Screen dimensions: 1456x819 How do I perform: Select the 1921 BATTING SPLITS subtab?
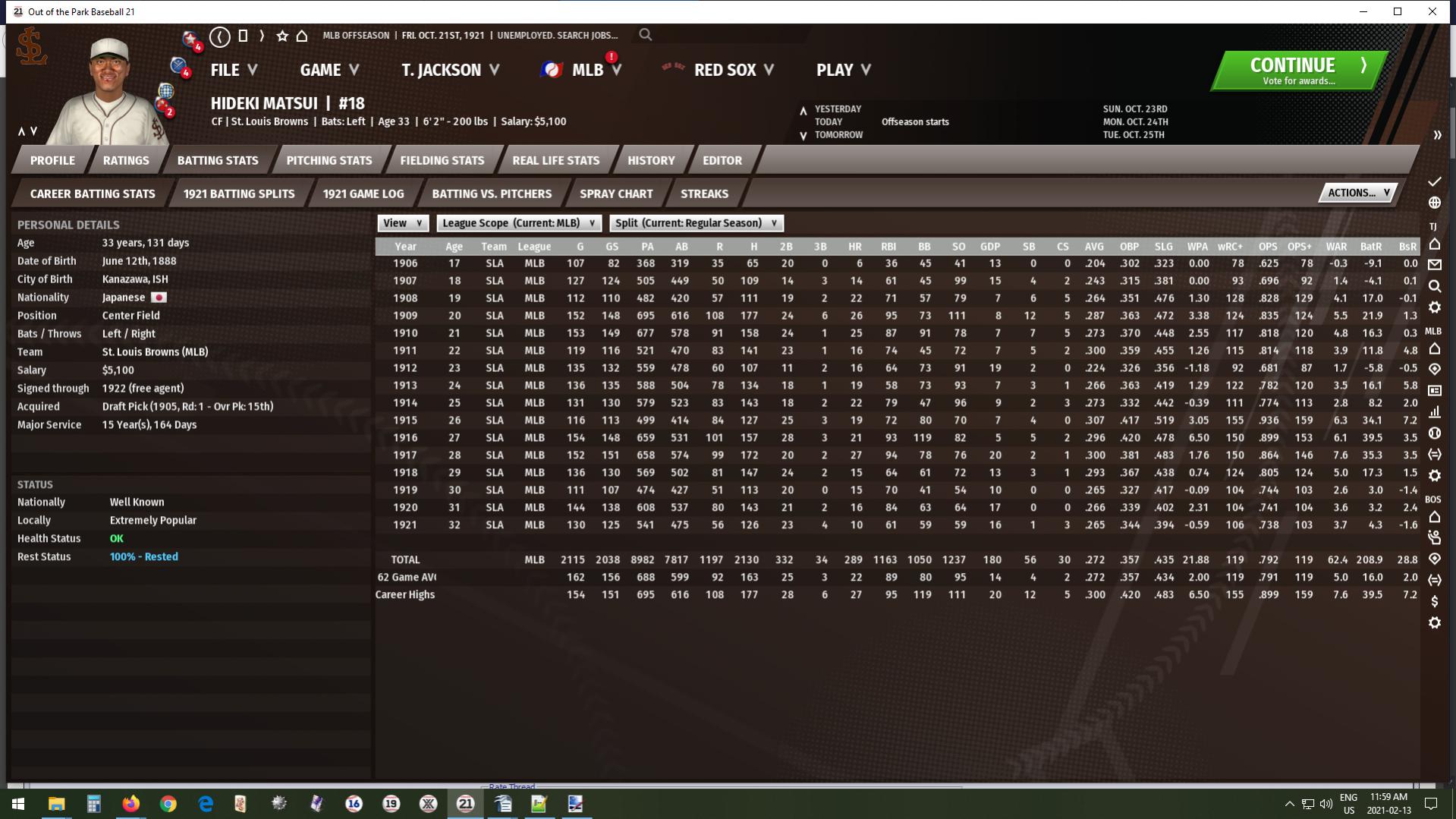pyautogui.click(x=239, y=194)
